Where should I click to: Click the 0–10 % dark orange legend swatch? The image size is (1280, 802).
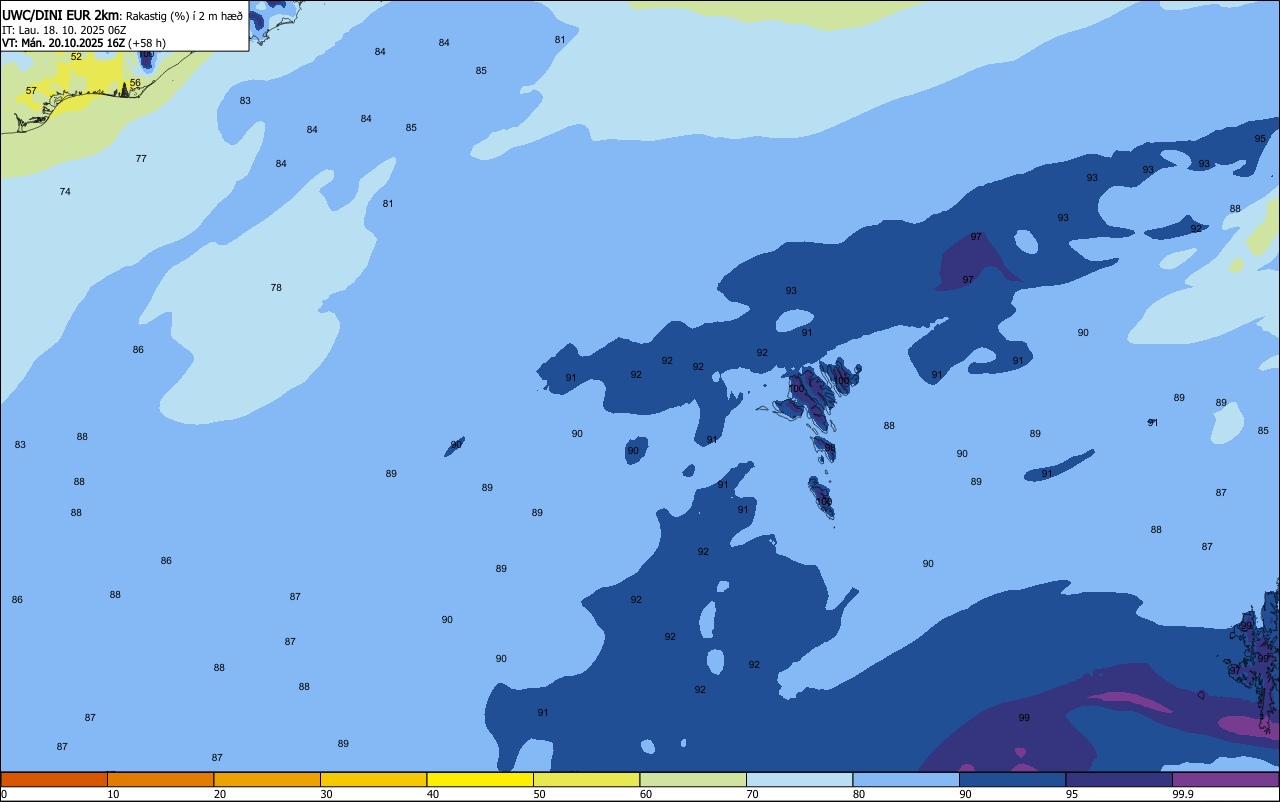pos(54,779)
